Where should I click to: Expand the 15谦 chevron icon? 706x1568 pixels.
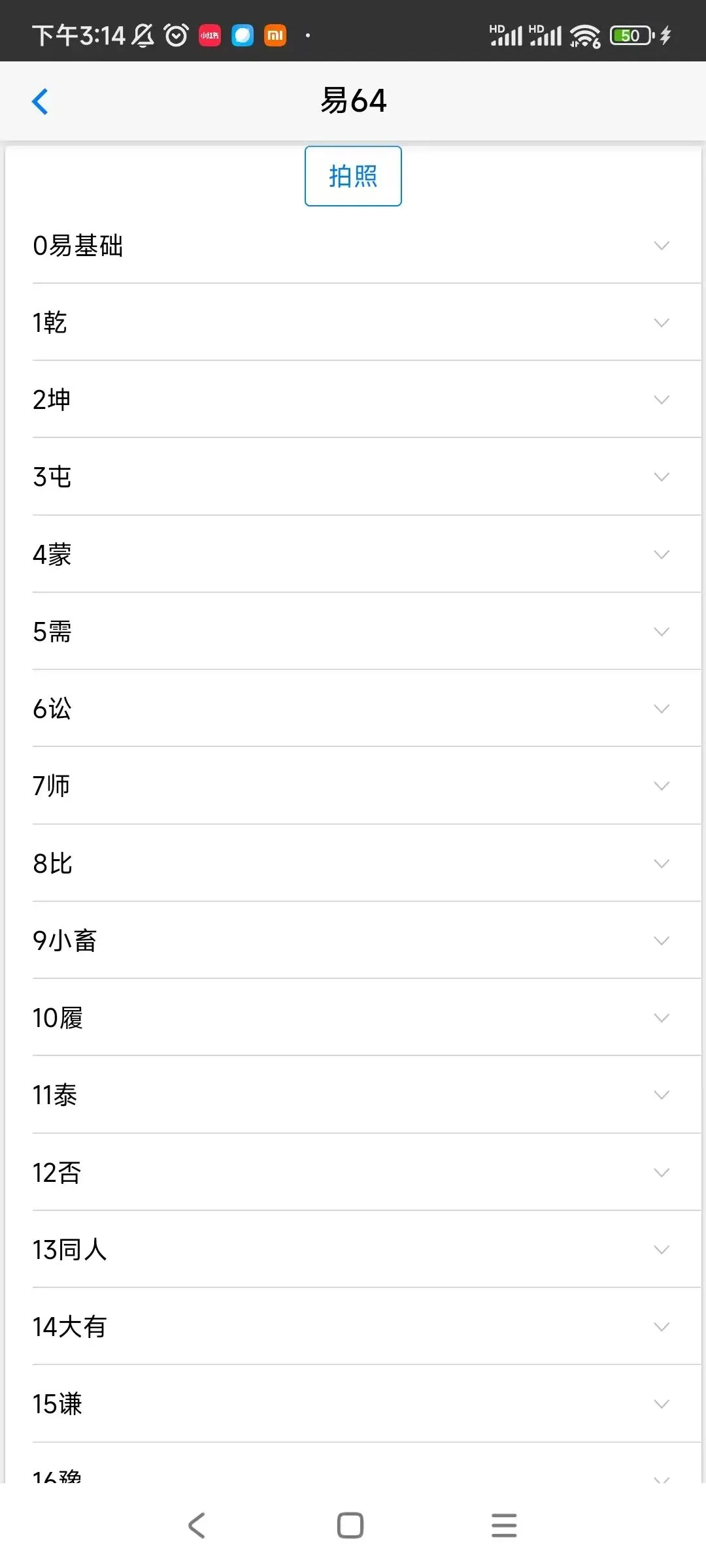662,1404
